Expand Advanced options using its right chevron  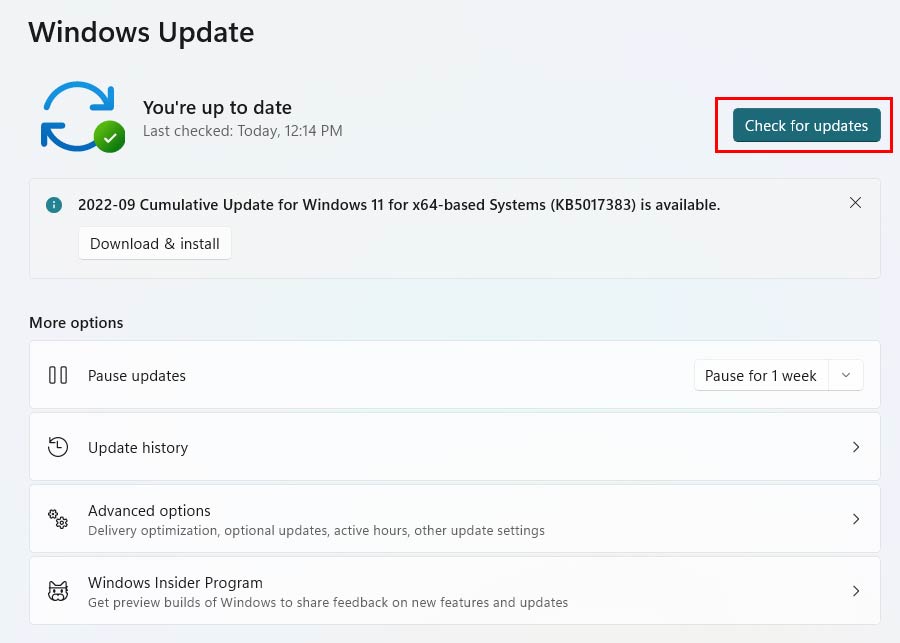[x=856, y=519]
